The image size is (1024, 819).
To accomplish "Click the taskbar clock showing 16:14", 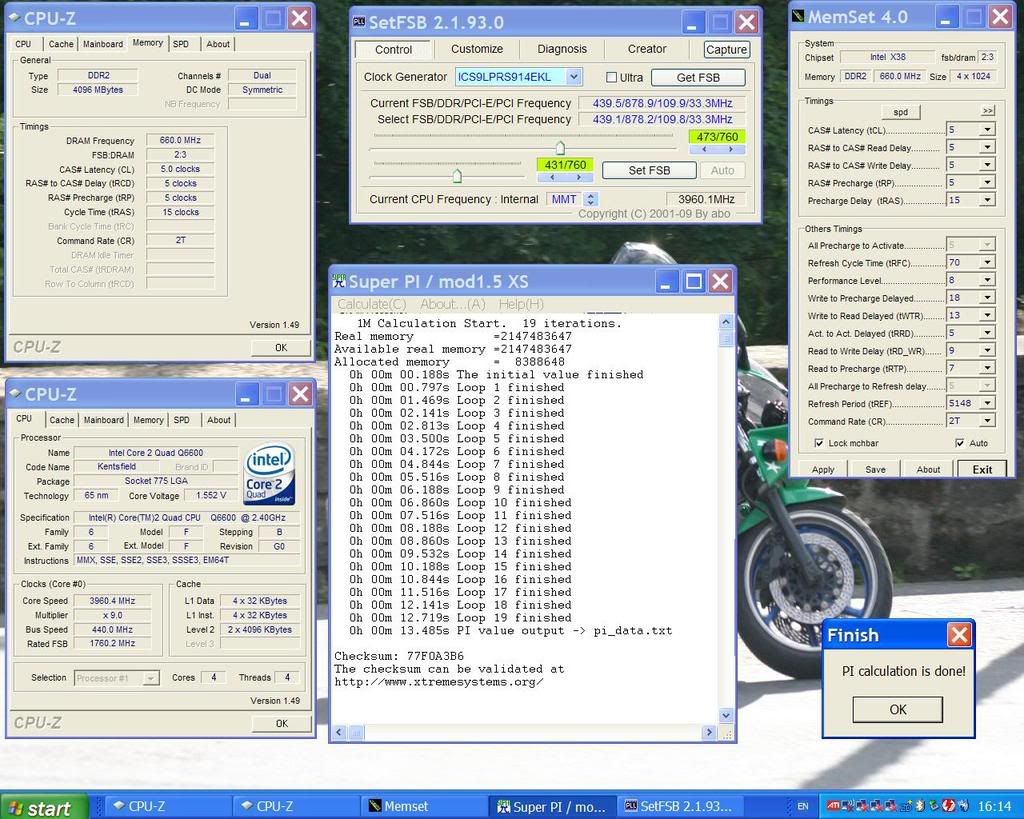I will 993,807.
